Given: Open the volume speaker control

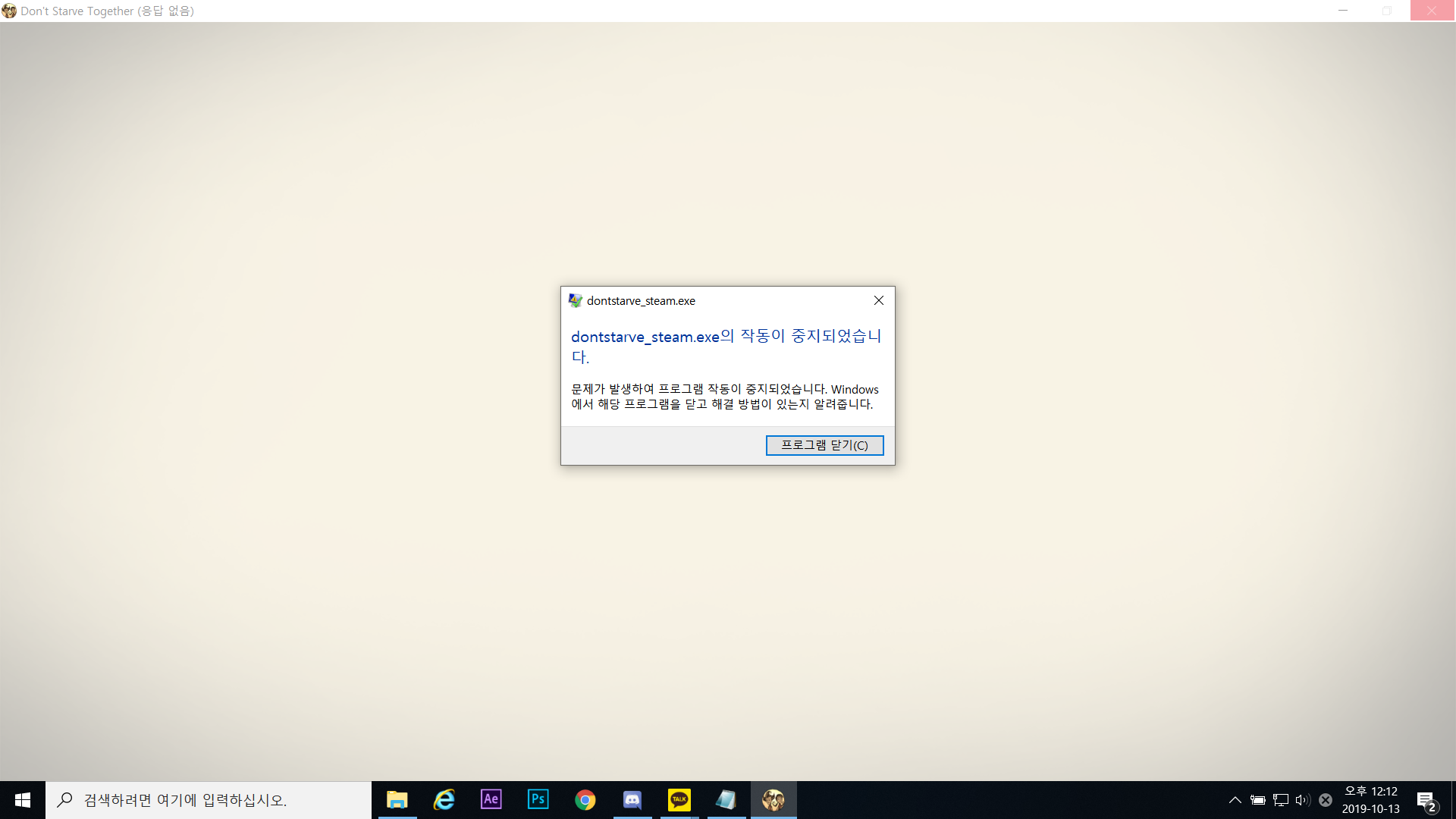Looking at the screenshot, I should click(x=1303, y=800).
